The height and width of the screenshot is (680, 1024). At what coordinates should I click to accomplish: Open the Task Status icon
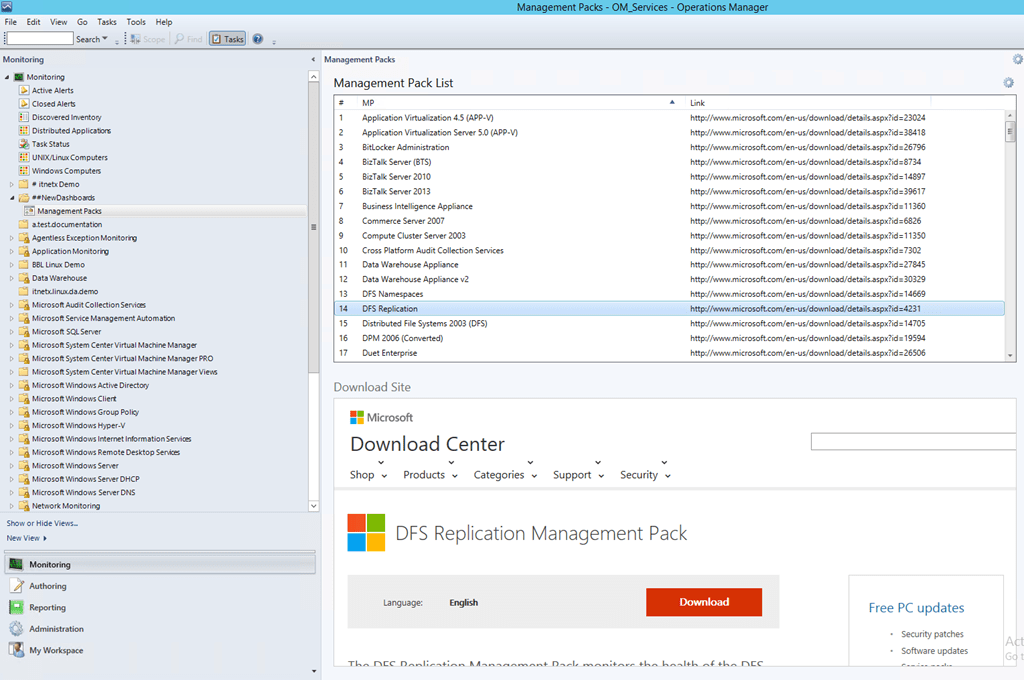24,144
